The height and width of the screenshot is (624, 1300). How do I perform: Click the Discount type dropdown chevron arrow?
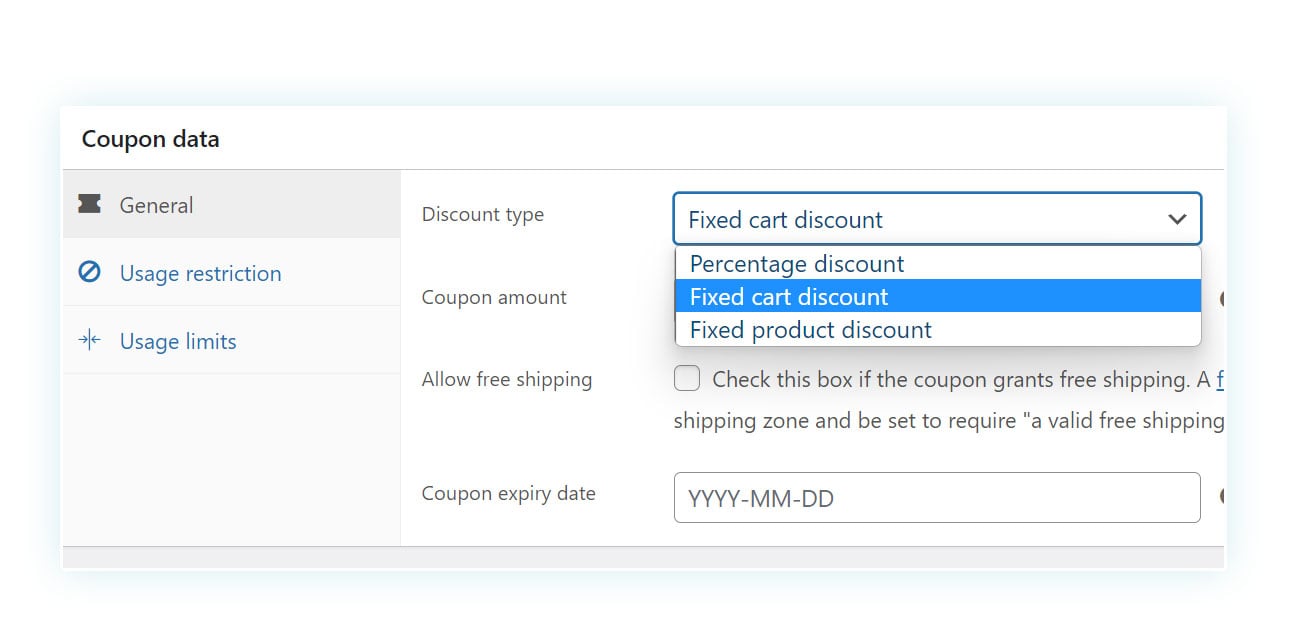tap(1177, 219)
